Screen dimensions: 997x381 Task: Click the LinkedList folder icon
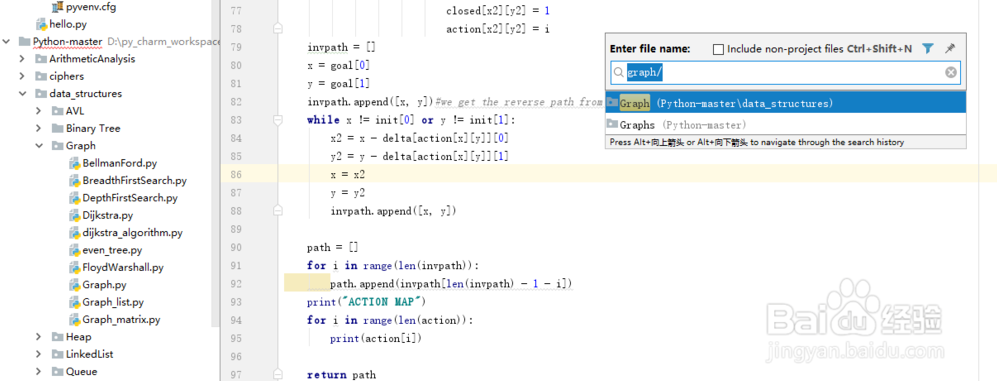tap(58, 354)
